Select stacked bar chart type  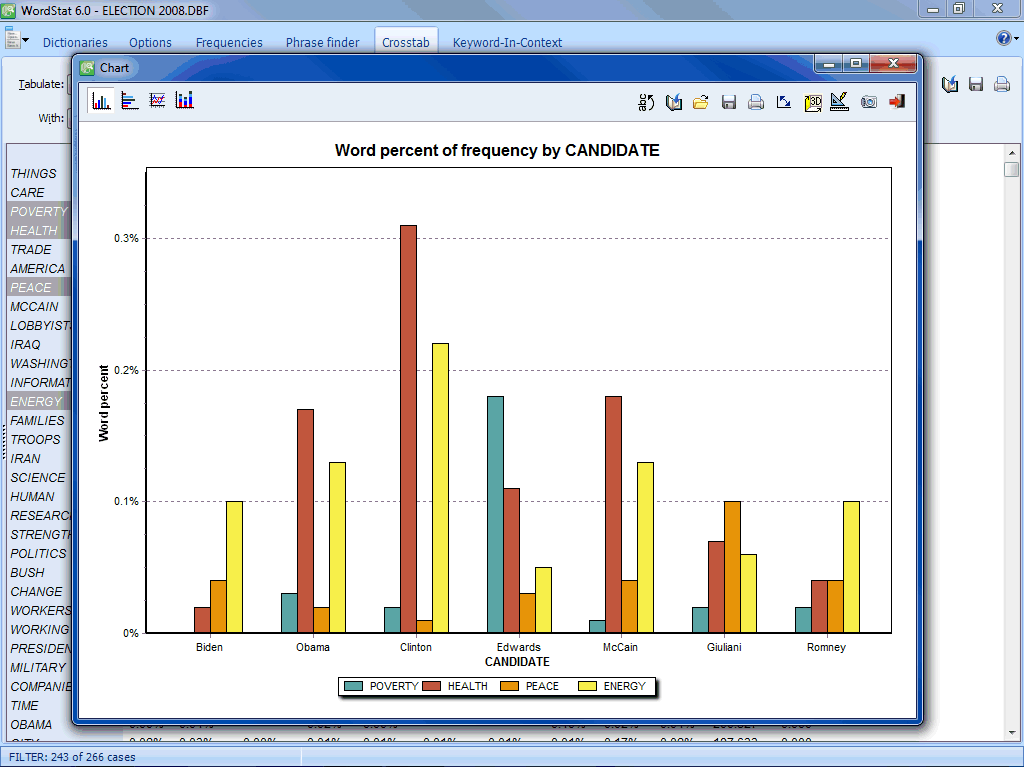coord(184,101)
